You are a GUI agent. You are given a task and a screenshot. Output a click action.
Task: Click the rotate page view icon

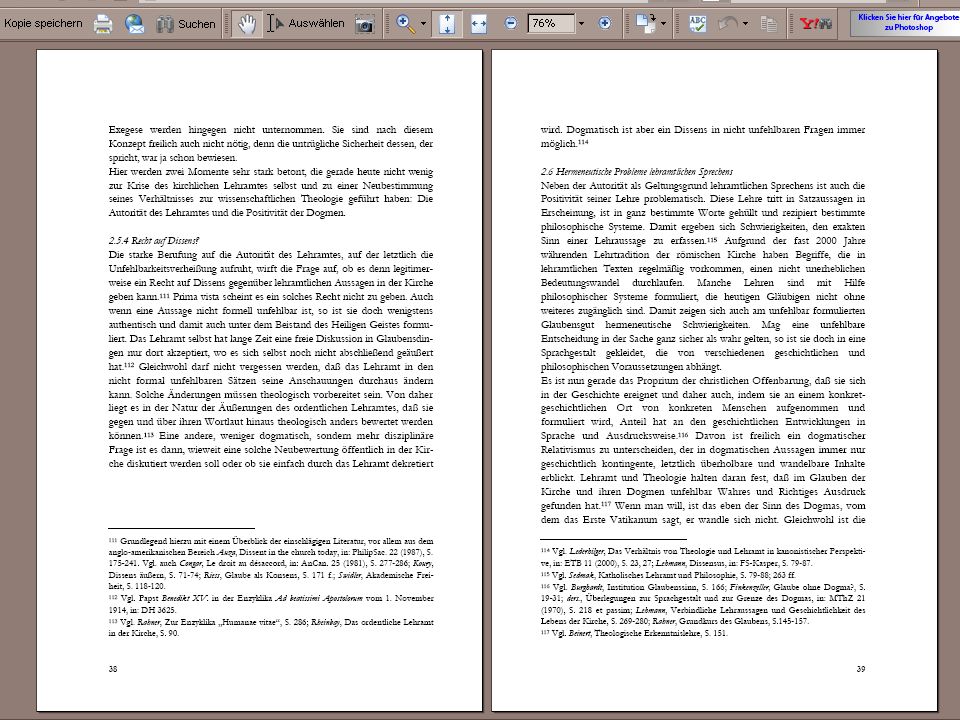645,24
